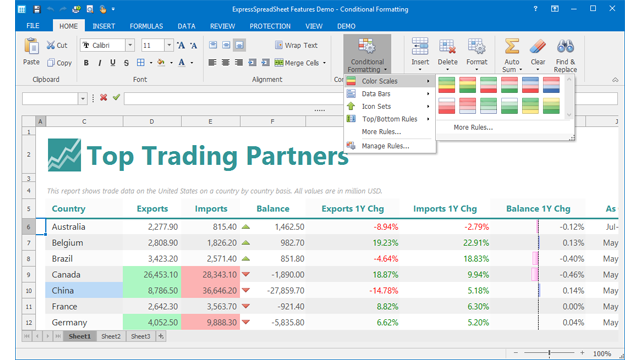
Task: Select the first green-yellow-red color scale
Action: (447, 85)
